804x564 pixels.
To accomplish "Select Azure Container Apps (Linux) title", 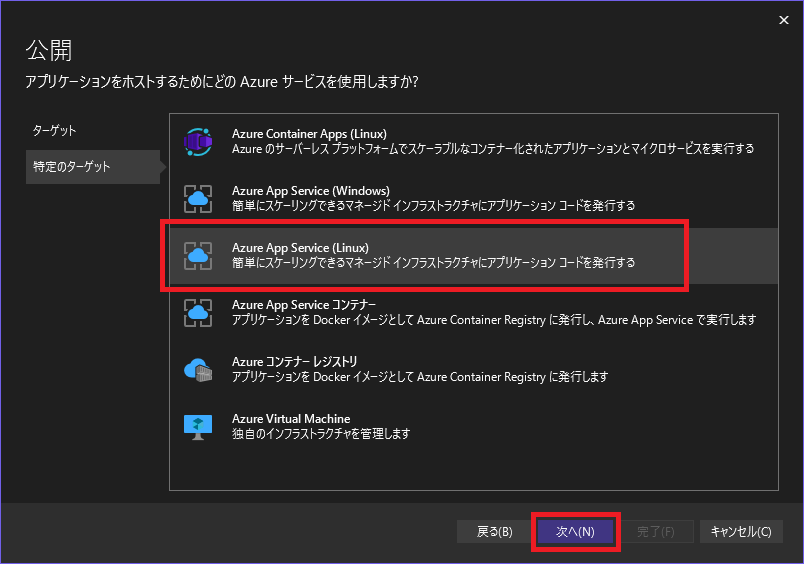I will tap(309, 134).
